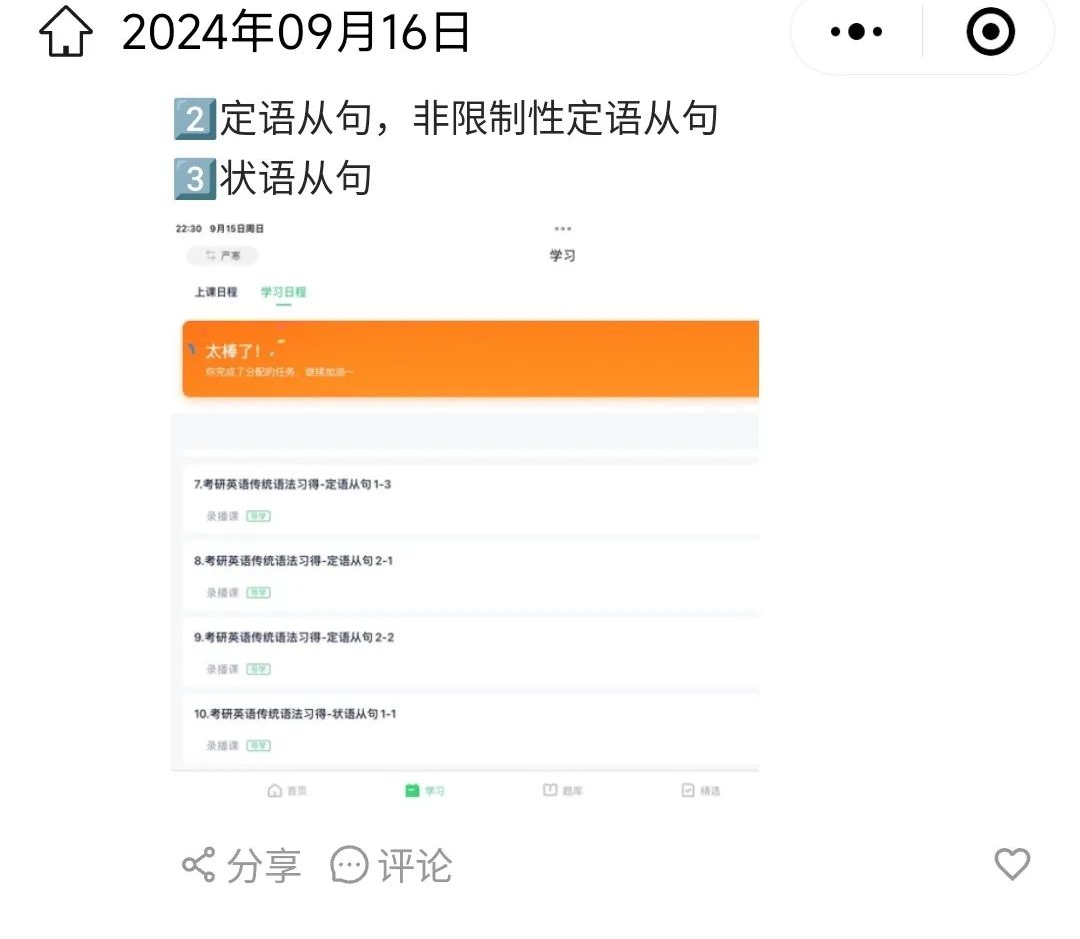
Task: Tap the green 学习 icon in bottom nav
Action: point(413,790)
